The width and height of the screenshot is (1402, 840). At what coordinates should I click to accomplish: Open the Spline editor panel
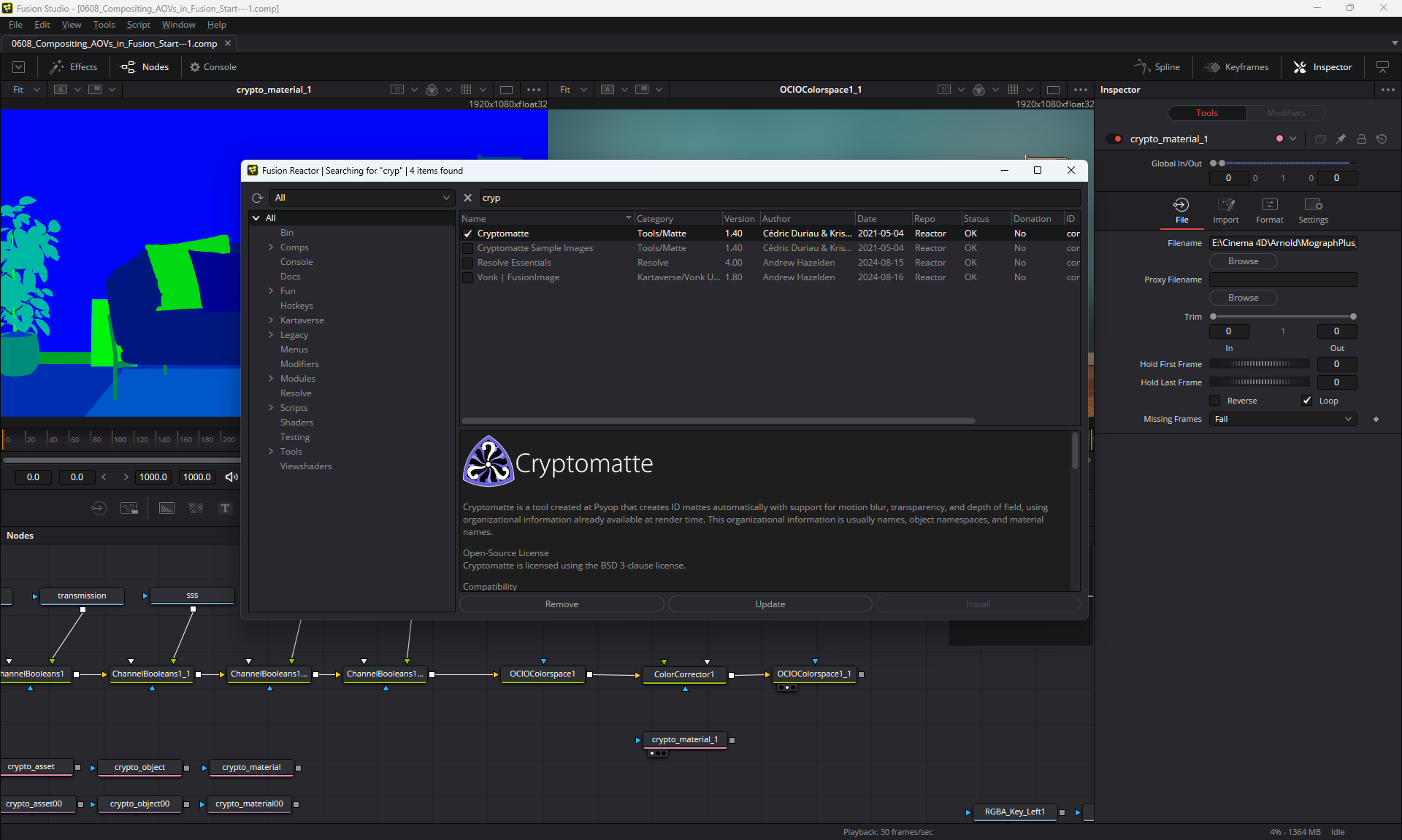point(1157,67)
